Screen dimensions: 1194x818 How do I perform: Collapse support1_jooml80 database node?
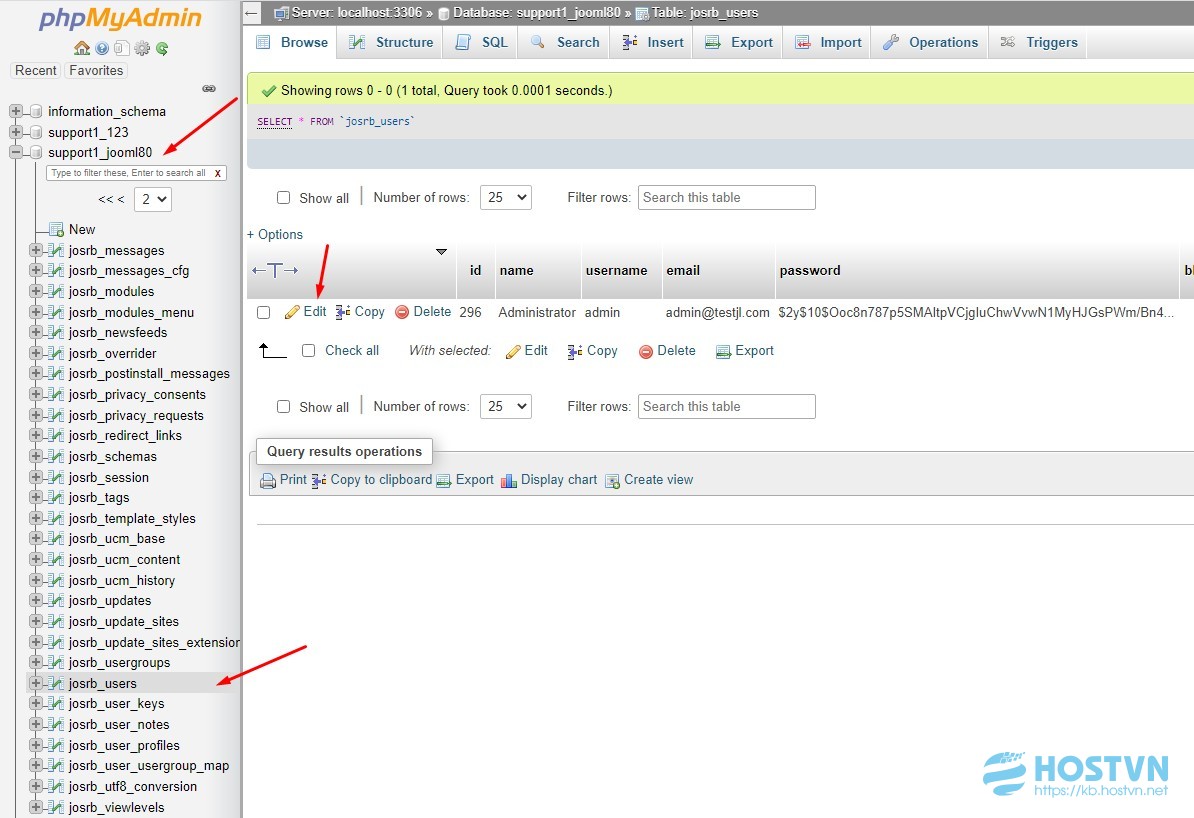point(15,152)
